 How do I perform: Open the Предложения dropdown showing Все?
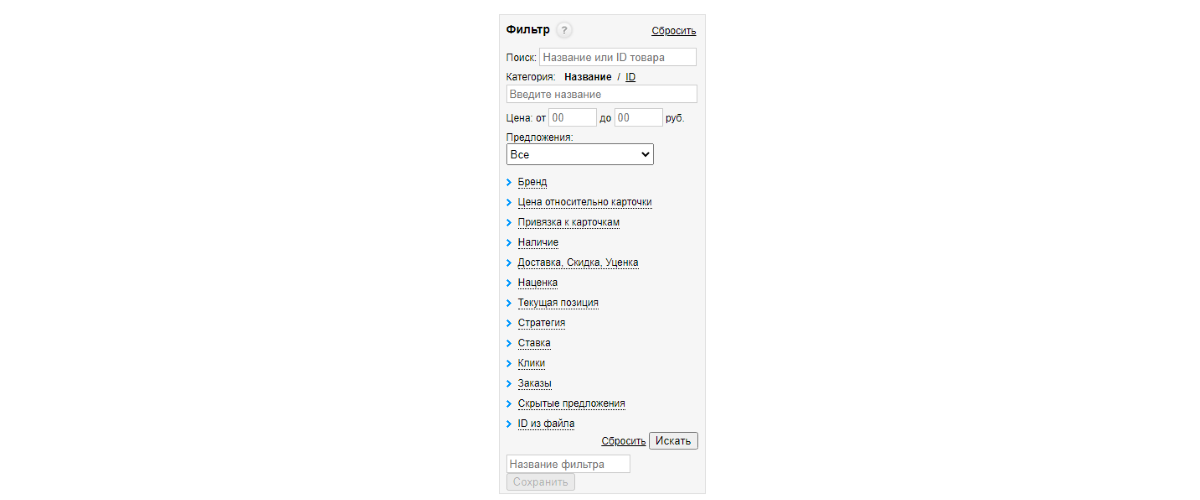tap(580, 155)
